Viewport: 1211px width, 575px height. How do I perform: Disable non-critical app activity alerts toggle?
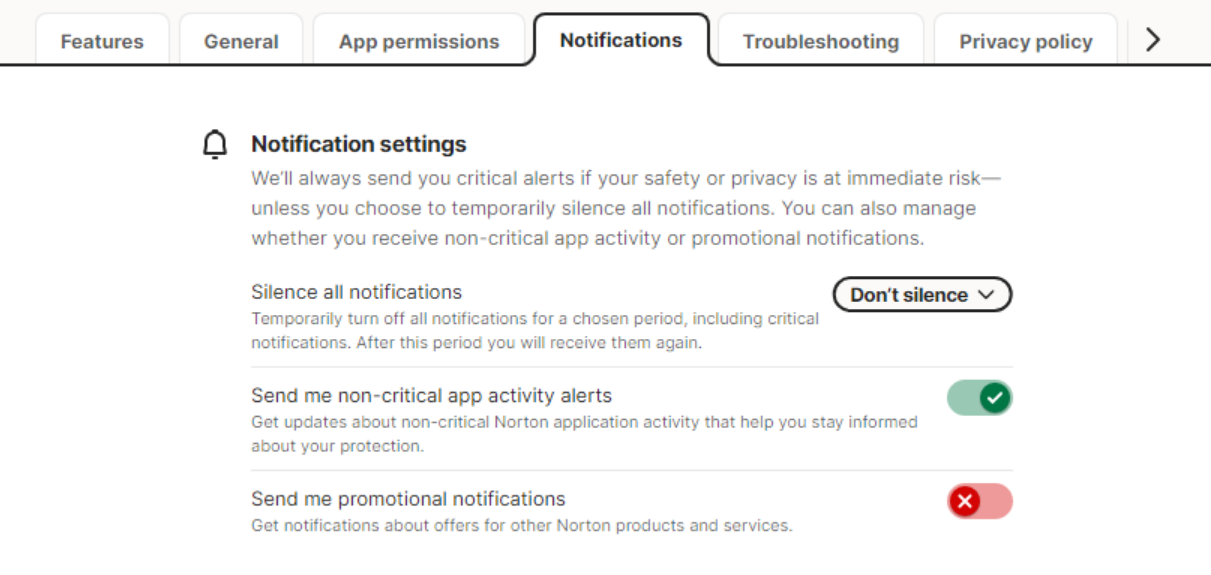tap(979, 398)
